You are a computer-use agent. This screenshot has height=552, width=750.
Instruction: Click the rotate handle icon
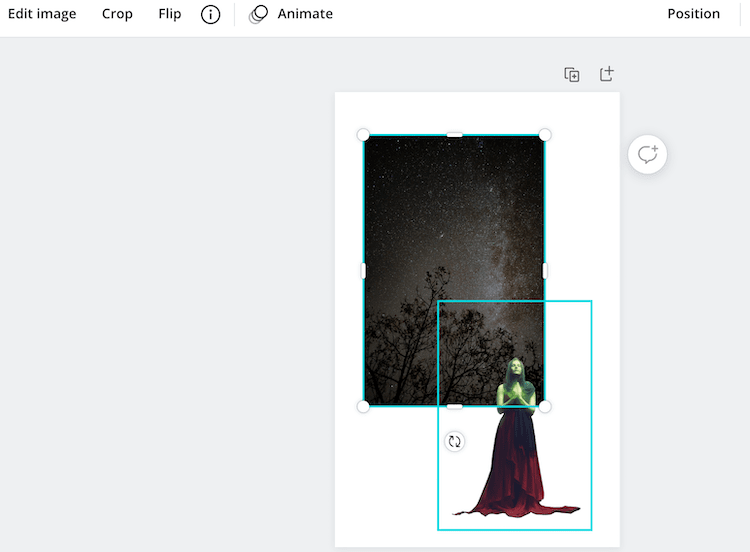pyautogui.click(x=455, y=441)
